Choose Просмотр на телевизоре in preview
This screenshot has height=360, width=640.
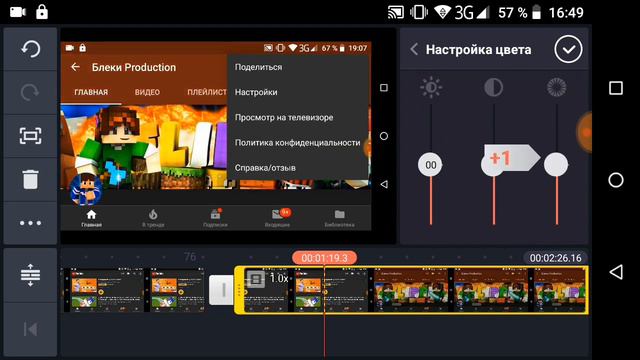coord(284,118)
